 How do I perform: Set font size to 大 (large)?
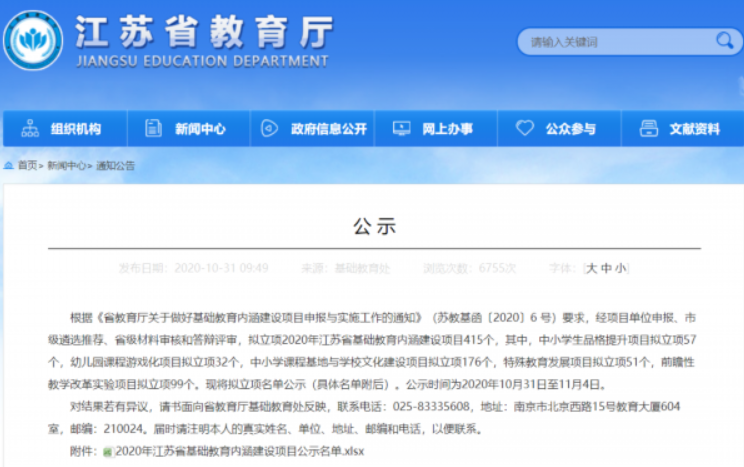591,268
